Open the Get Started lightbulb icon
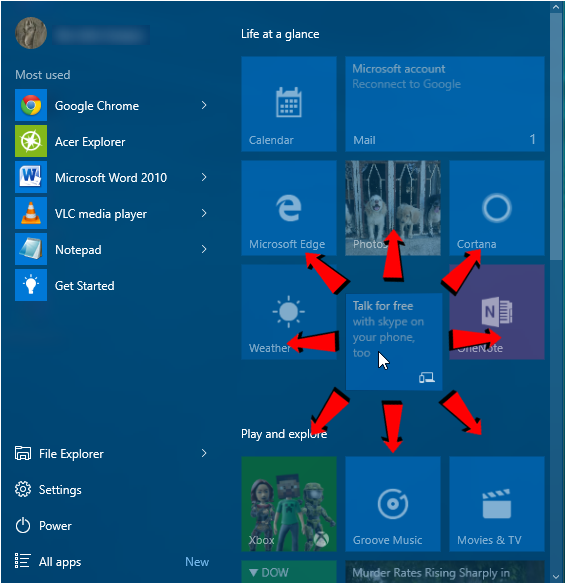The image size is (566, 585). (x=31, y=285)
